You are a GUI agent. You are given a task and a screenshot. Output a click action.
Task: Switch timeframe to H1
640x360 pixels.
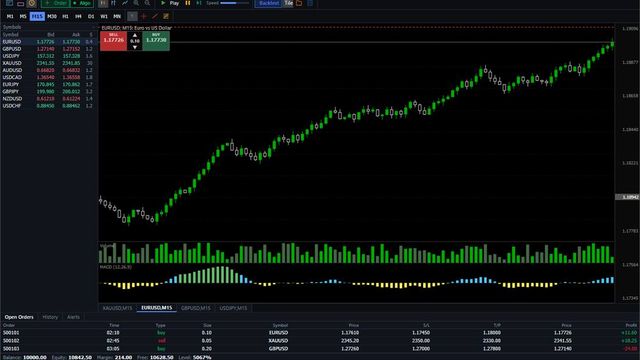click(65, 16)
